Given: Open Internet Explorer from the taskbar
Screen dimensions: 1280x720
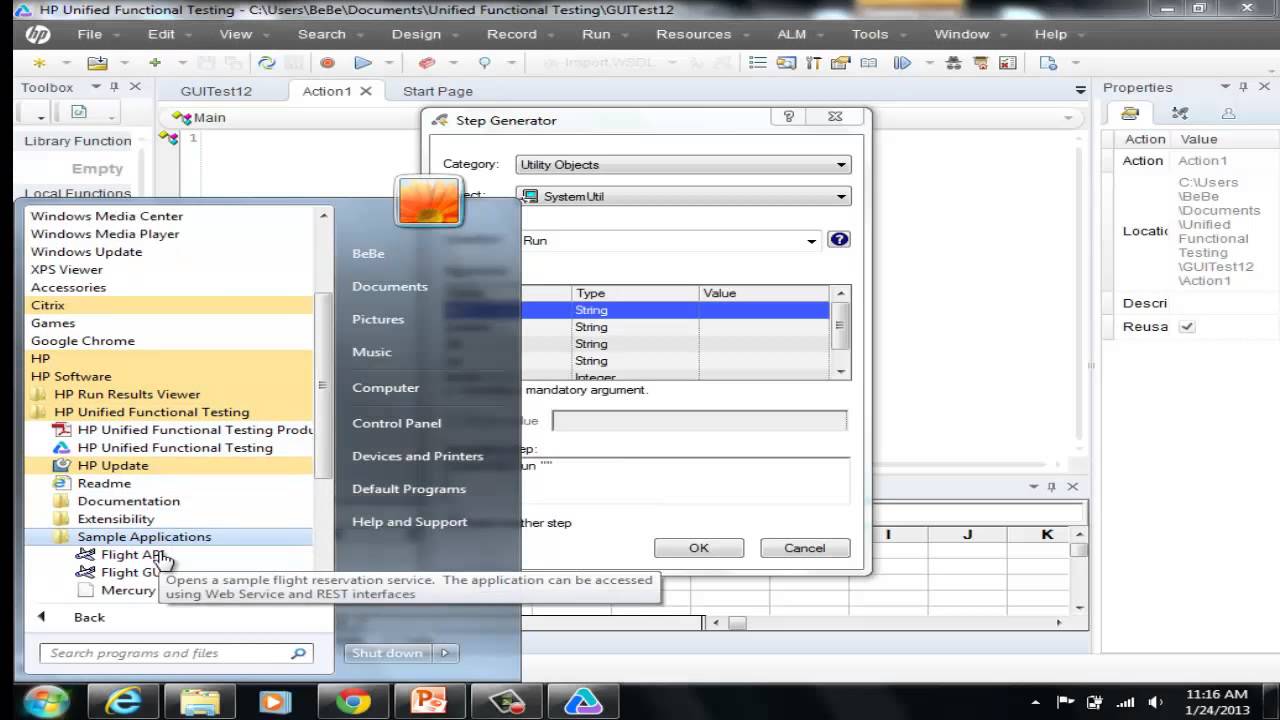Looking at the screenshot, I should [x=123, y=702].
